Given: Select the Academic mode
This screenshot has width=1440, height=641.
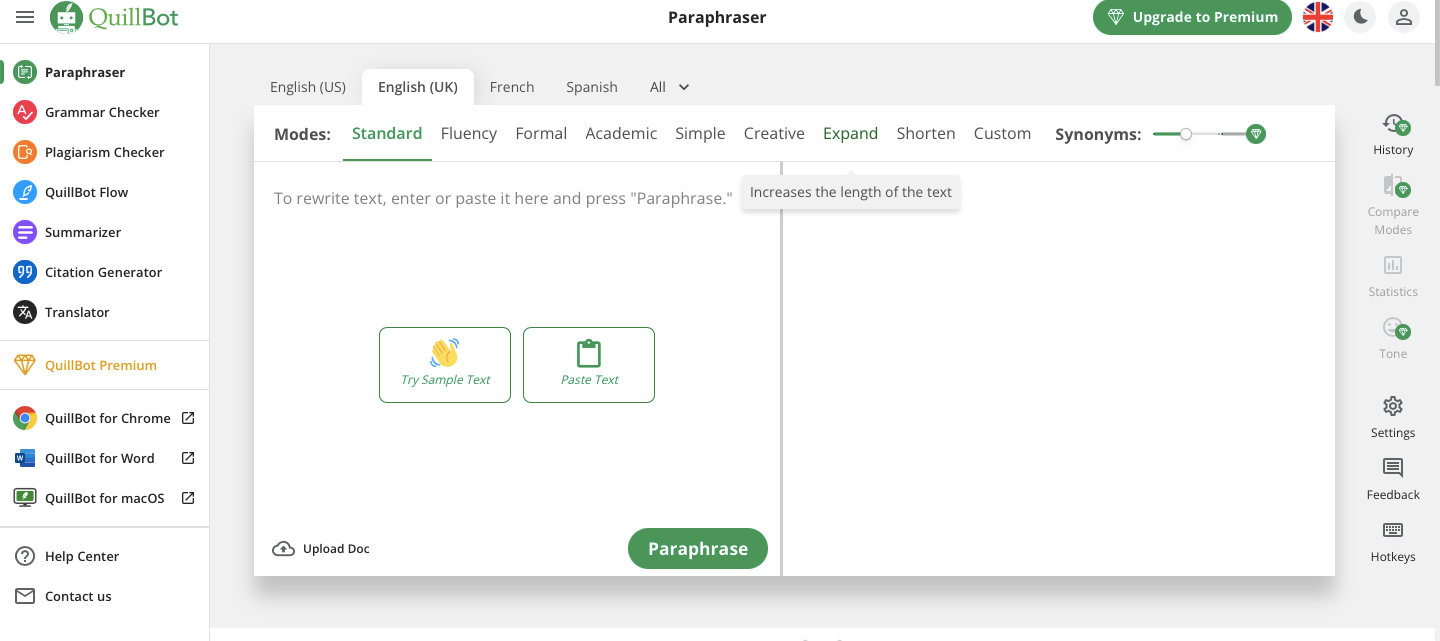Looking at the screenshot, I should [x=621, y=133].
